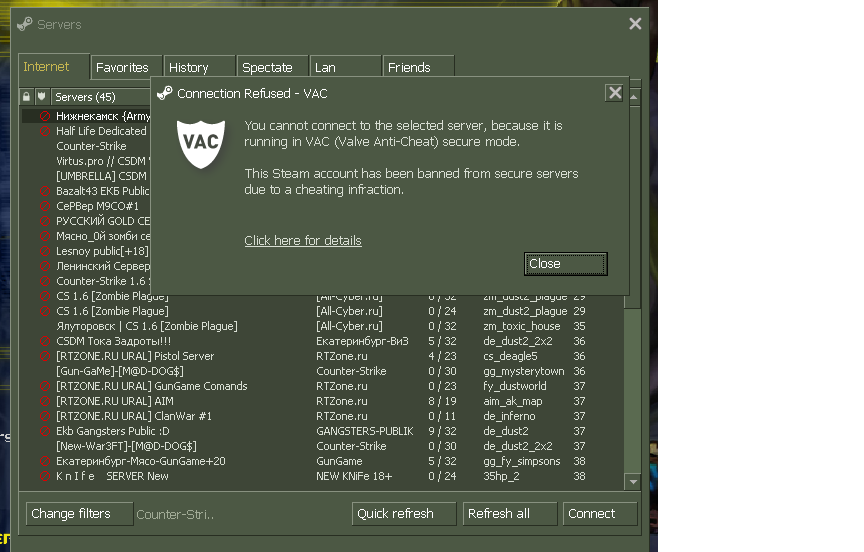Viewport: 864px width, 552px height.
Task: Select the CSDM Тока Задроты!!! server
Action: pos(322,341)
